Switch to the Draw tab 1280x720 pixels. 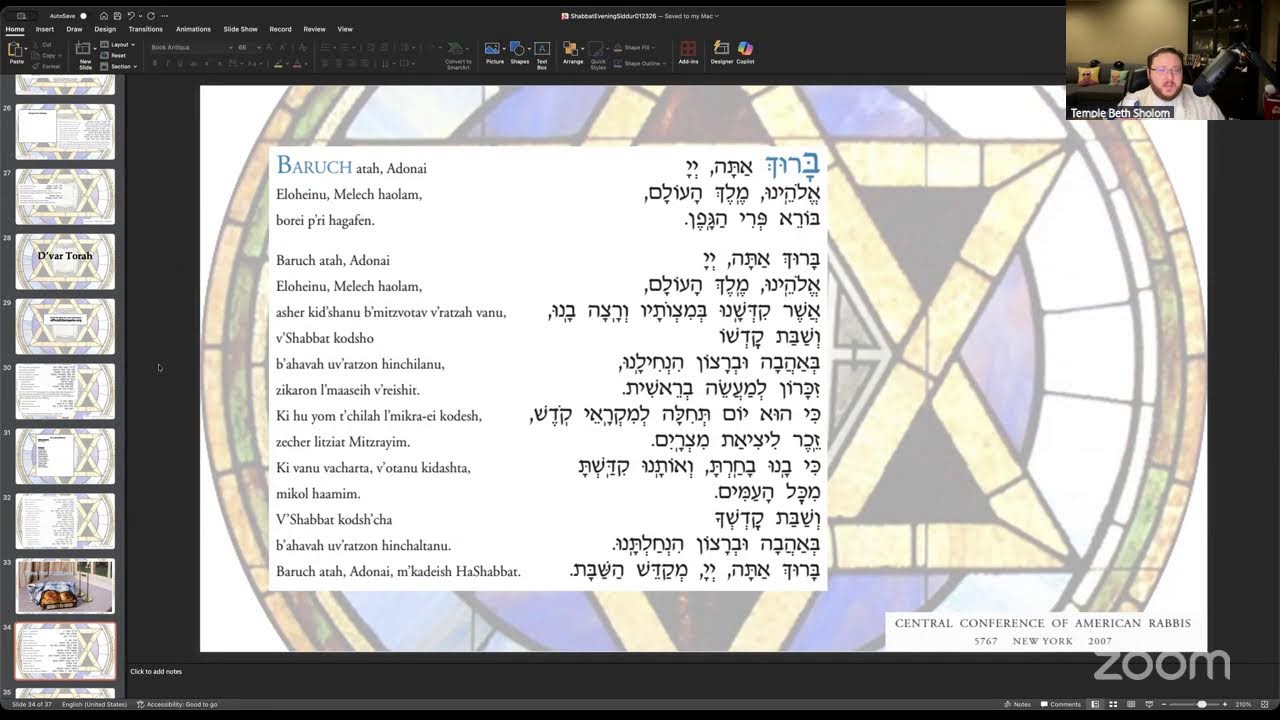click(x=74, y=29)
